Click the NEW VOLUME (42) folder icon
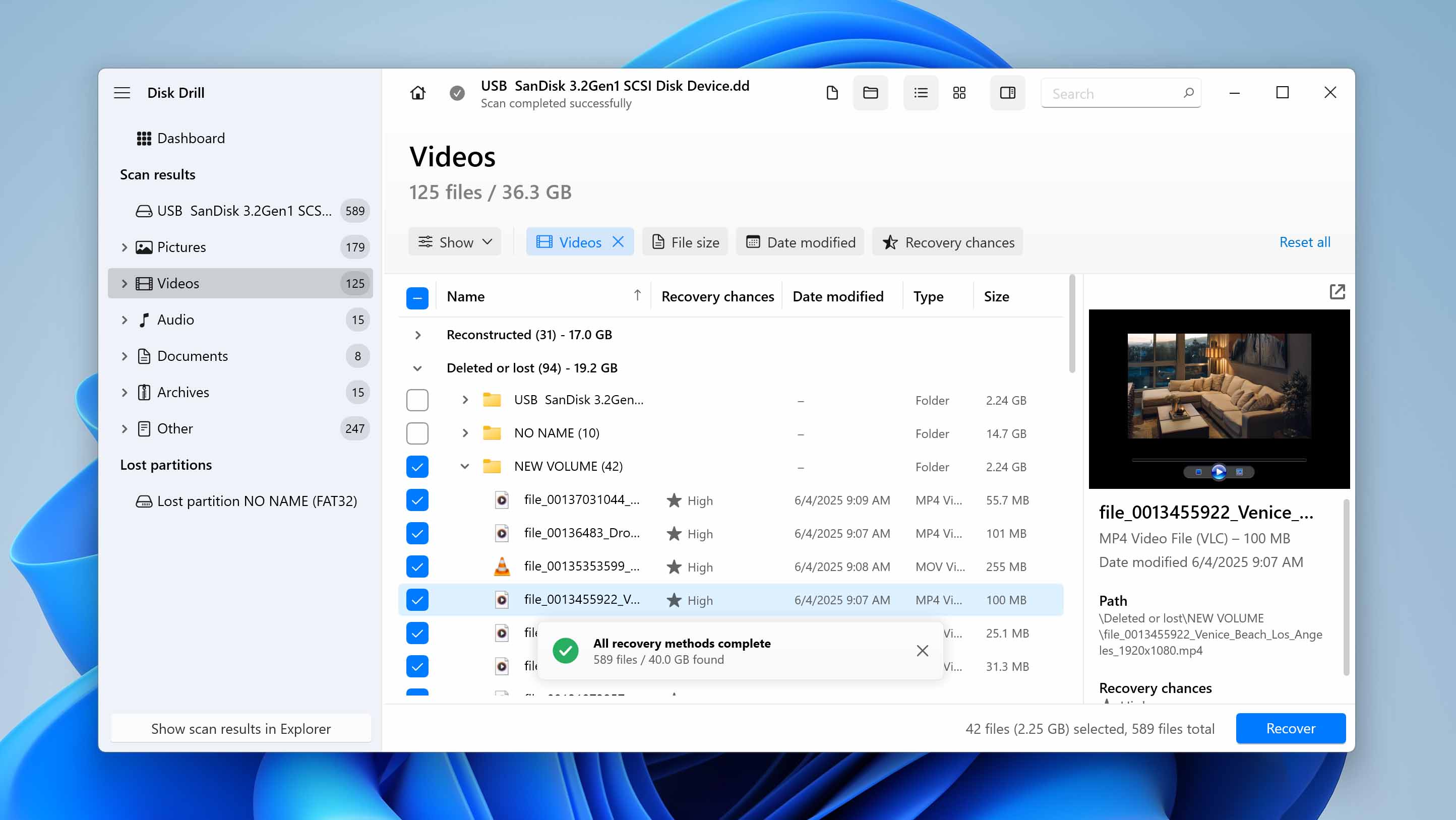Viewport: 1456px width, 820px height. (x=492, y=466)
